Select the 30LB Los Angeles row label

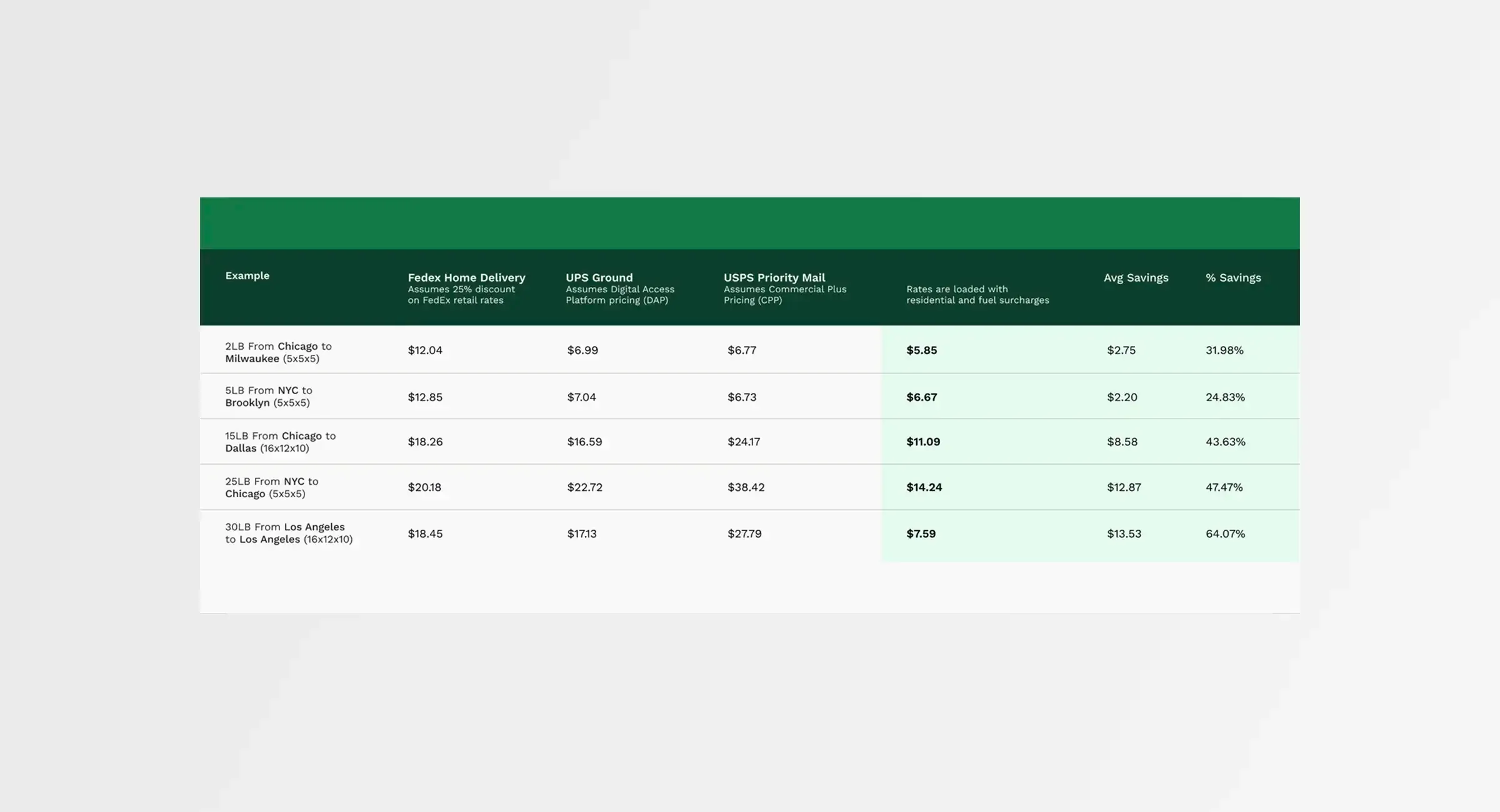click(x=288, y=533)
